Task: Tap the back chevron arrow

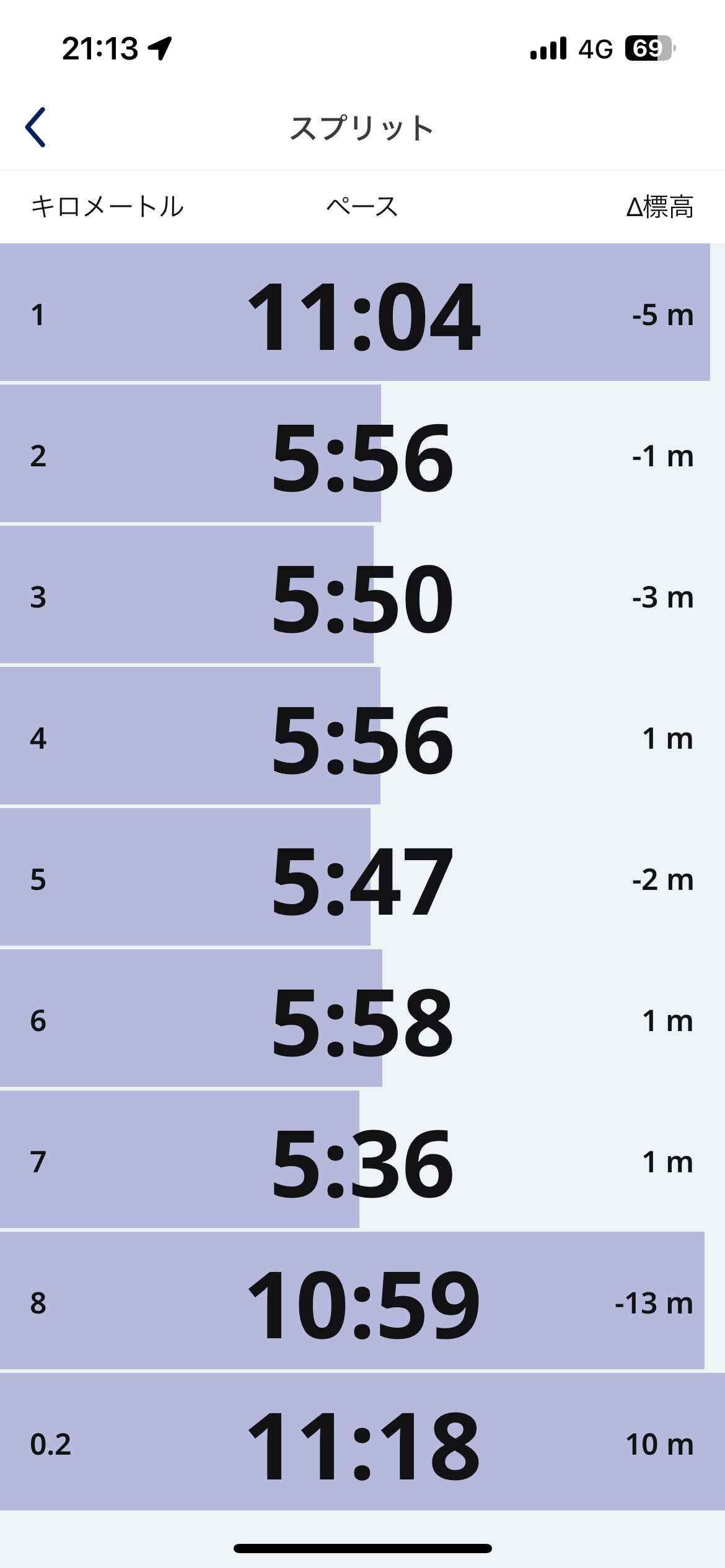Action: (35, 128)
